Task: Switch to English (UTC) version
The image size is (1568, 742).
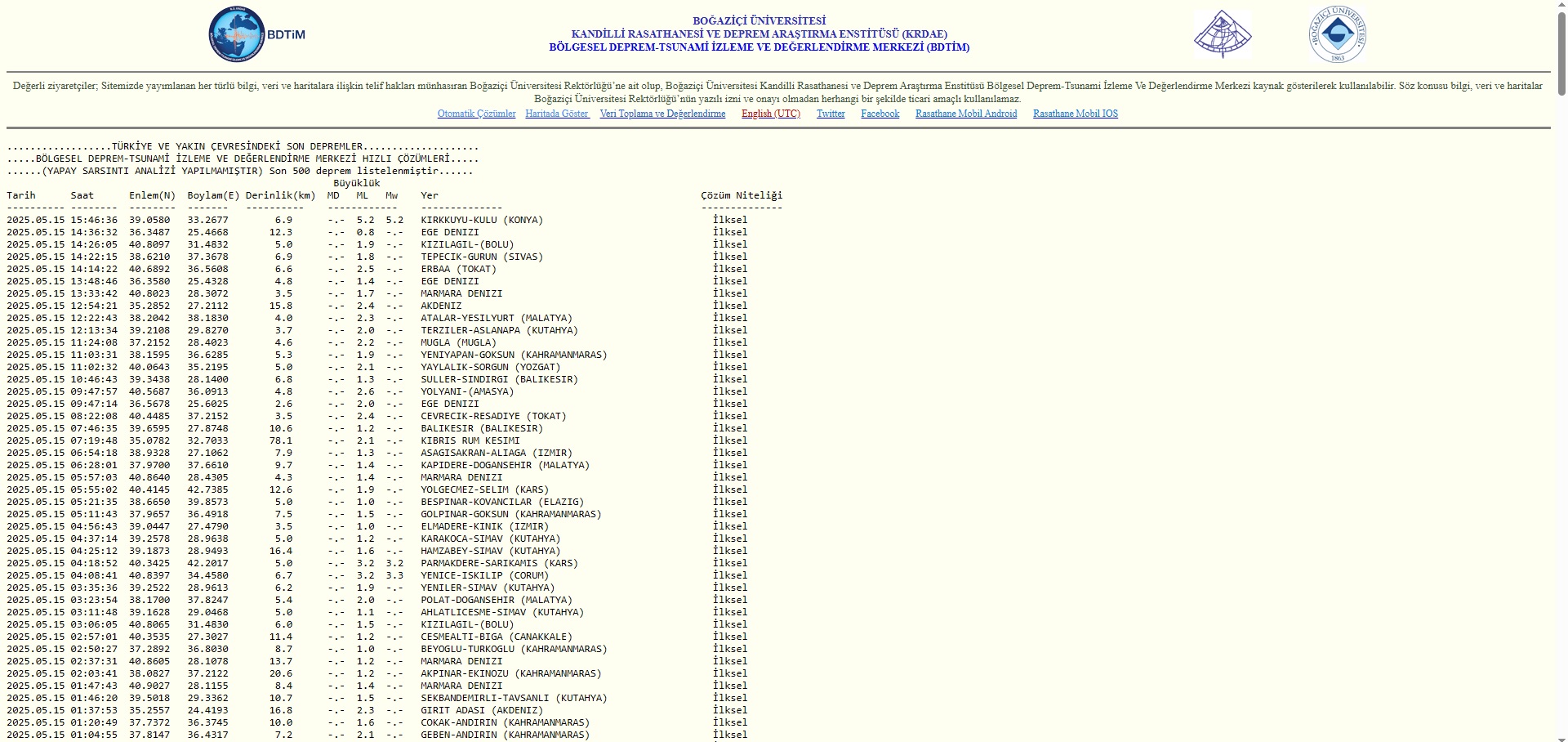Action: [771, 114]
